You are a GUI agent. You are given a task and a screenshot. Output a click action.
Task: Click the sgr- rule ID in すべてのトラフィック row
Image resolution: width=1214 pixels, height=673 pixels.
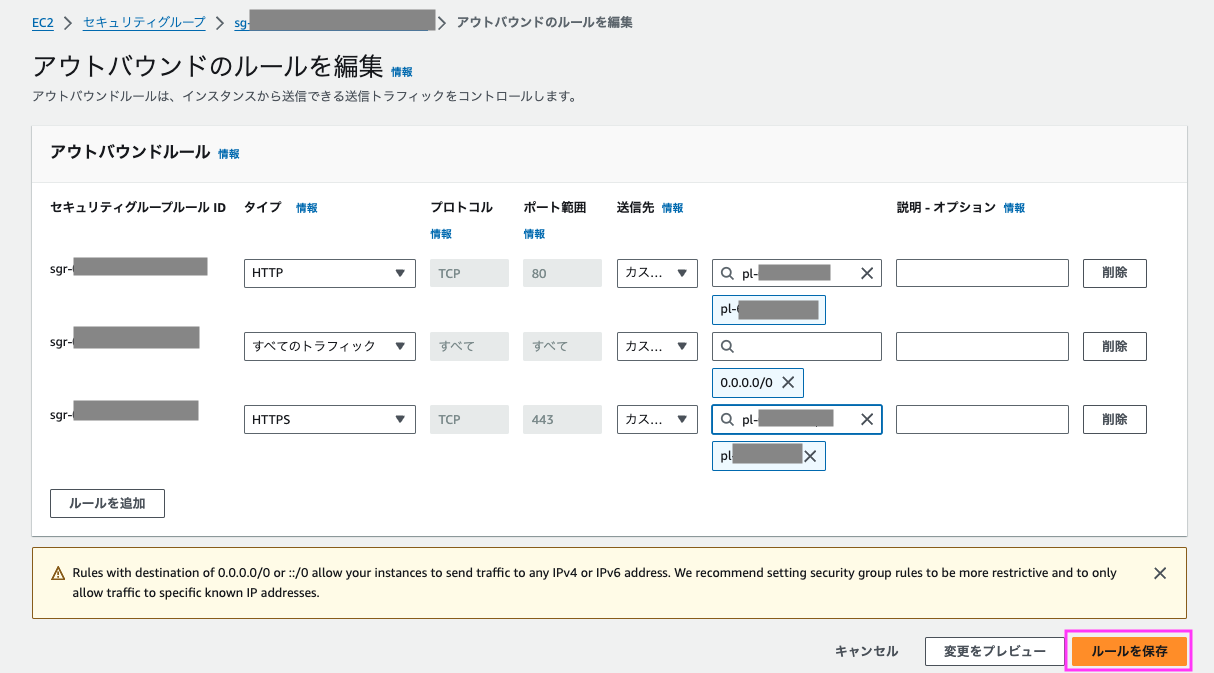point(125,340)
